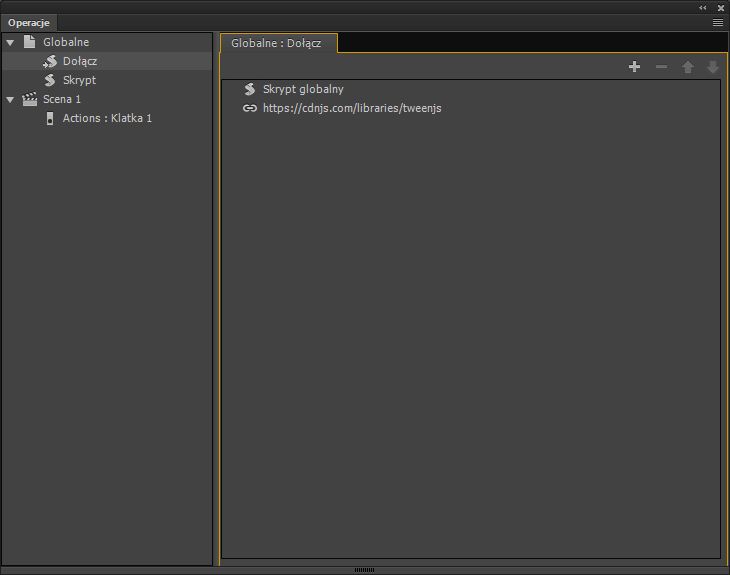Screen dimensions: 730x575
Task: Close the Operacje panel
Action: [721, 8]
